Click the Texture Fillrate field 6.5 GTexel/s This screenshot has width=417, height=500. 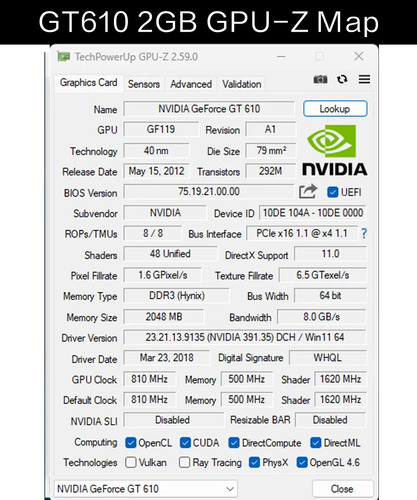pyautogui.click(x=323, y=275)
